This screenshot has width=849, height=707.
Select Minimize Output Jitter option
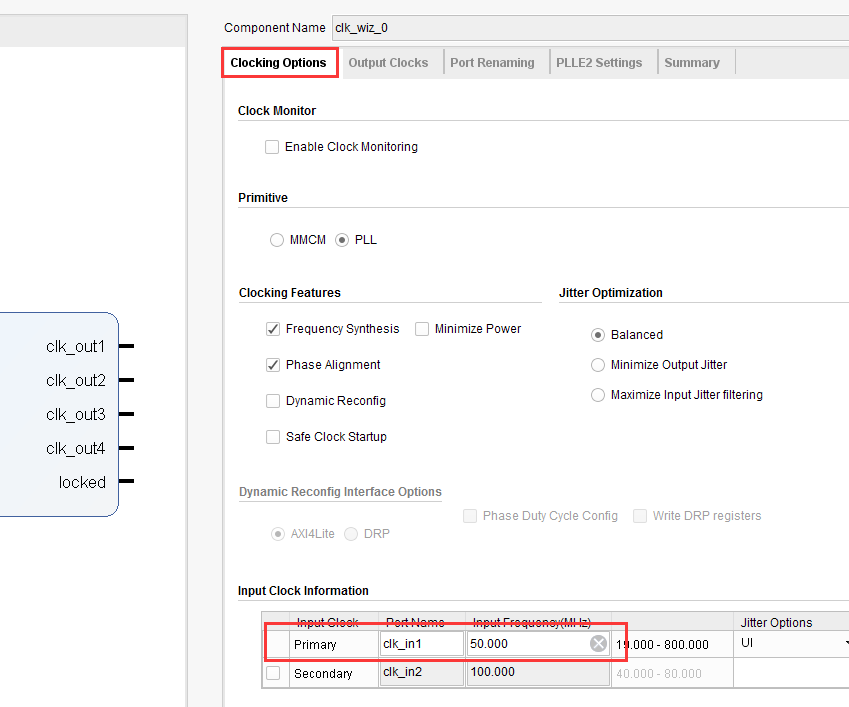click(598, 365)
